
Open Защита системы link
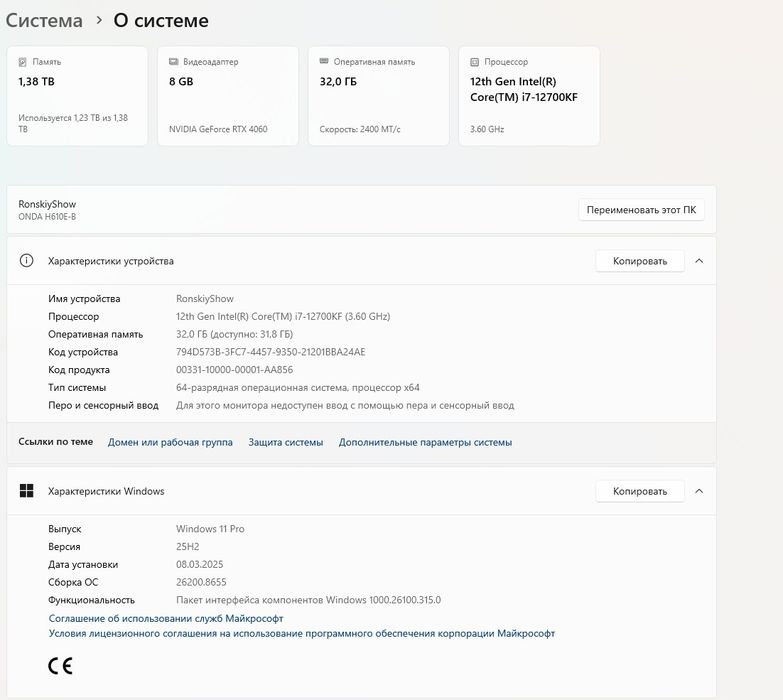[286, 442]
